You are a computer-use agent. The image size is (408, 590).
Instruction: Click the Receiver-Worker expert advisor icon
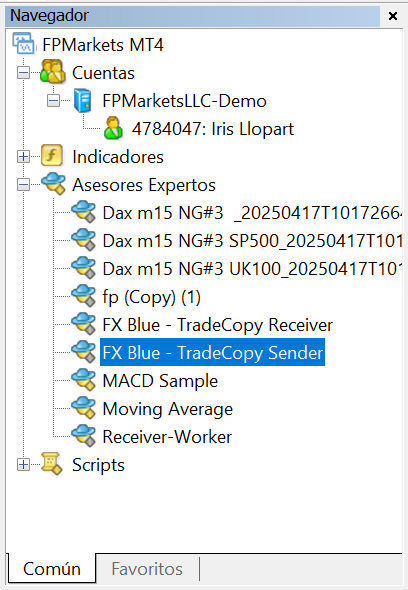(x=84, y=436)
